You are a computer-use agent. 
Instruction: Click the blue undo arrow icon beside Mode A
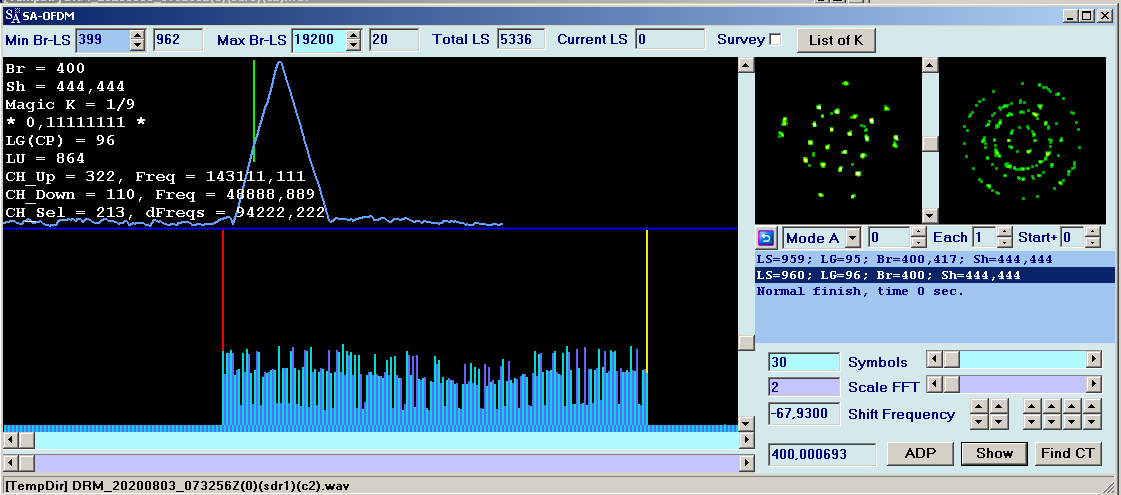tap(766, 237)
